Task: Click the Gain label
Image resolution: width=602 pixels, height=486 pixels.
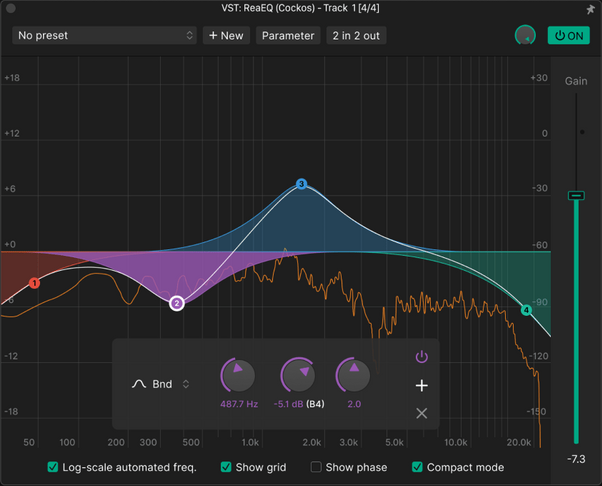Action: pos(576,81)
